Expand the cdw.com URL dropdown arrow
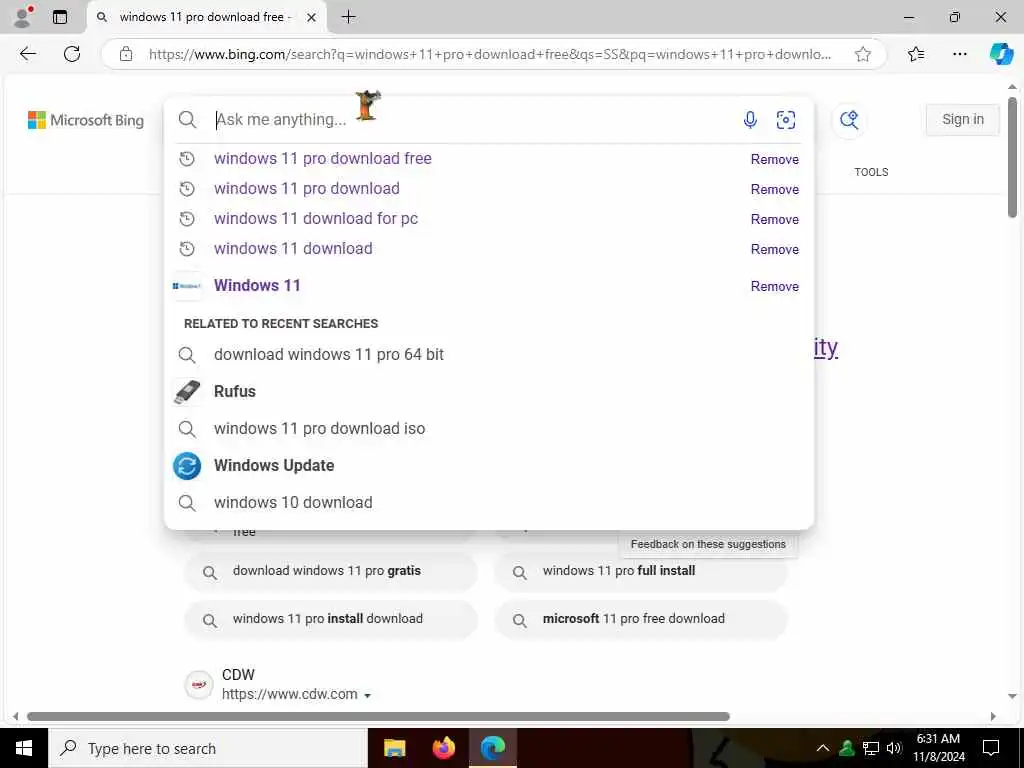The height and width of the screenshot is (768, 1024). (x=368, y=696)
